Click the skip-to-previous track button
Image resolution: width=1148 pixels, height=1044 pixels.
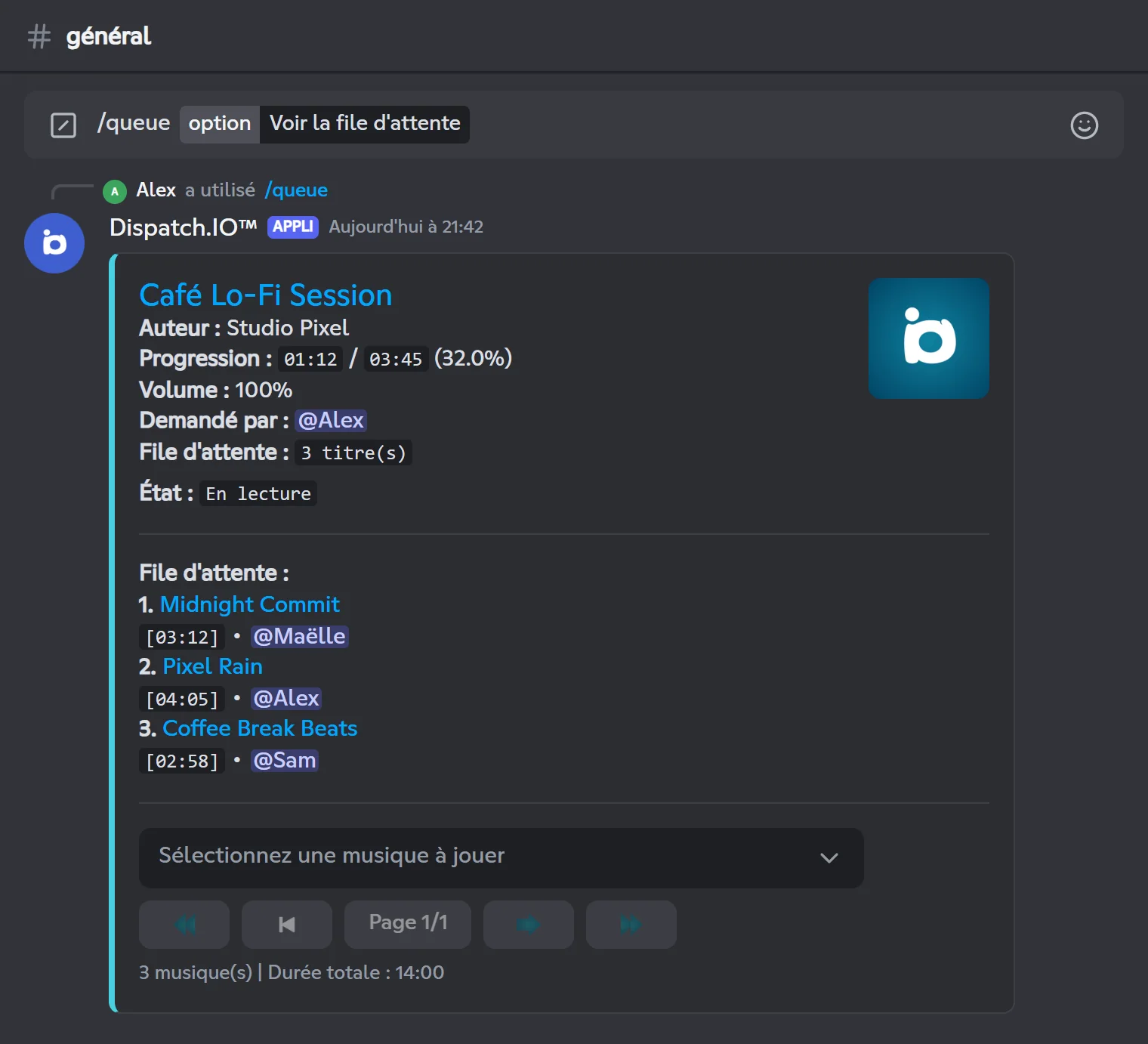[x=287, y=924]
